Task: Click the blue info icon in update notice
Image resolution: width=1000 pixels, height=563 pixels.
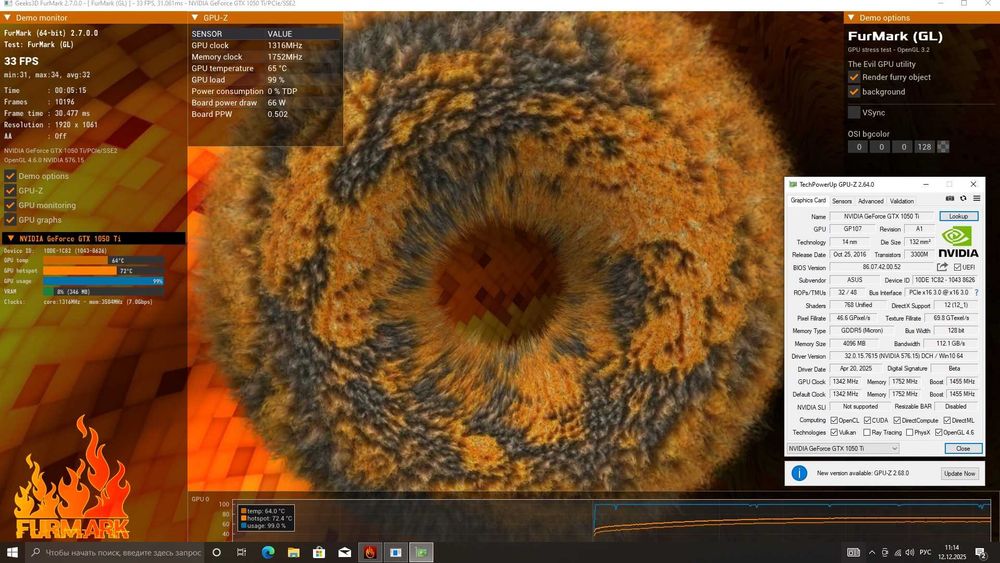Action: coord(799,473)
